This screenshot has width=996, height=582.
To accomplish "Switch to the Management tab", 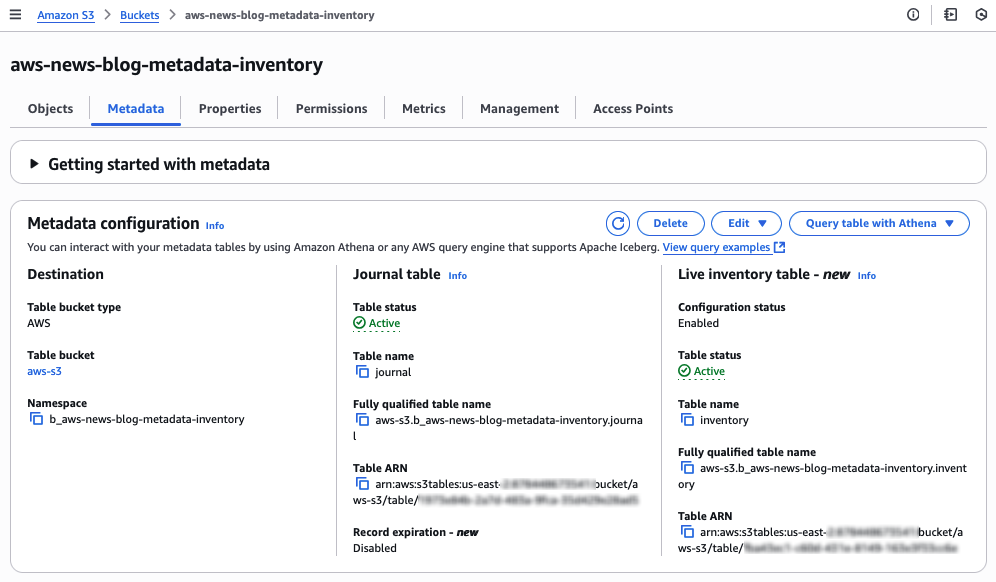I will [520, 109].
